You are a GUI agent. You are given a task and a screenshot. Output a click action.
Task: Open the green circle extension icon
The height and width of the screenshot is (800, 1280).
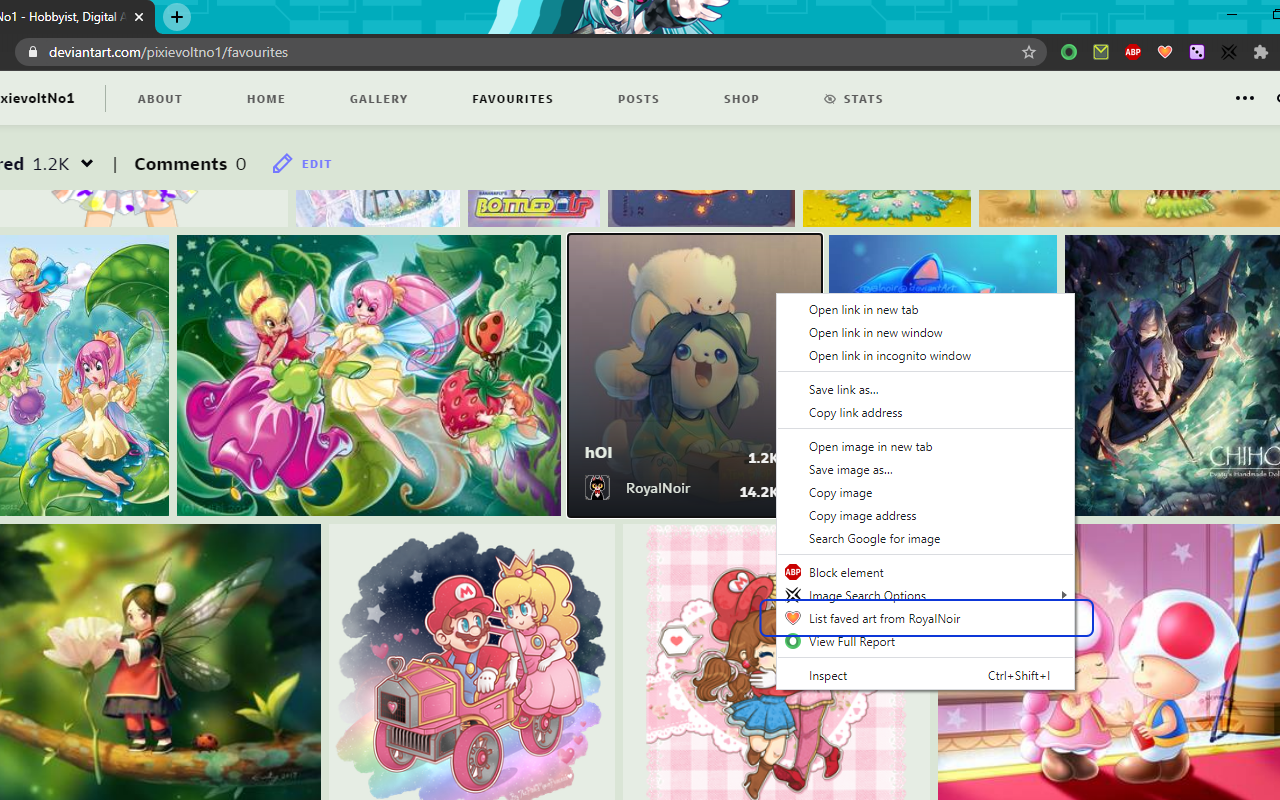tap(1069, 52)
